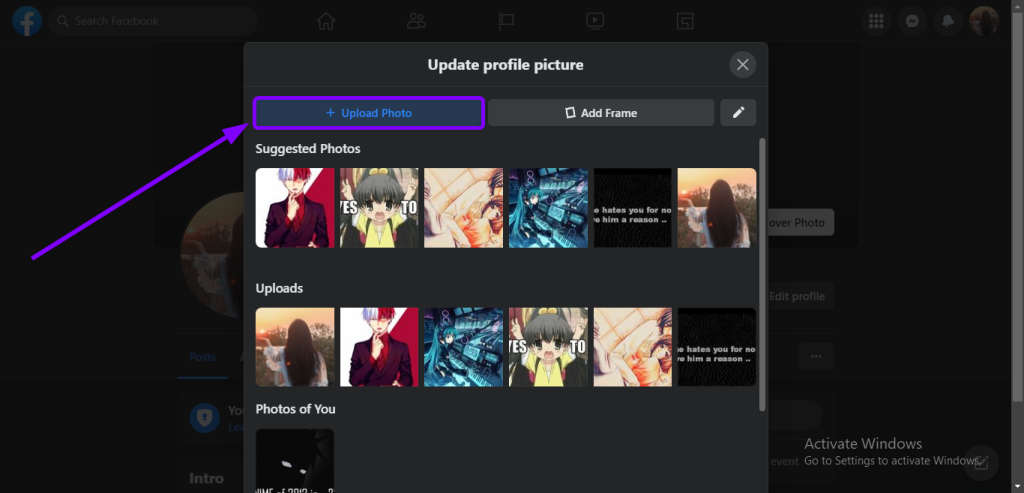Image resolution: width=1024 pixels, height=493 pixels.
Task: Open the Messenger icon
Action: 912,21
